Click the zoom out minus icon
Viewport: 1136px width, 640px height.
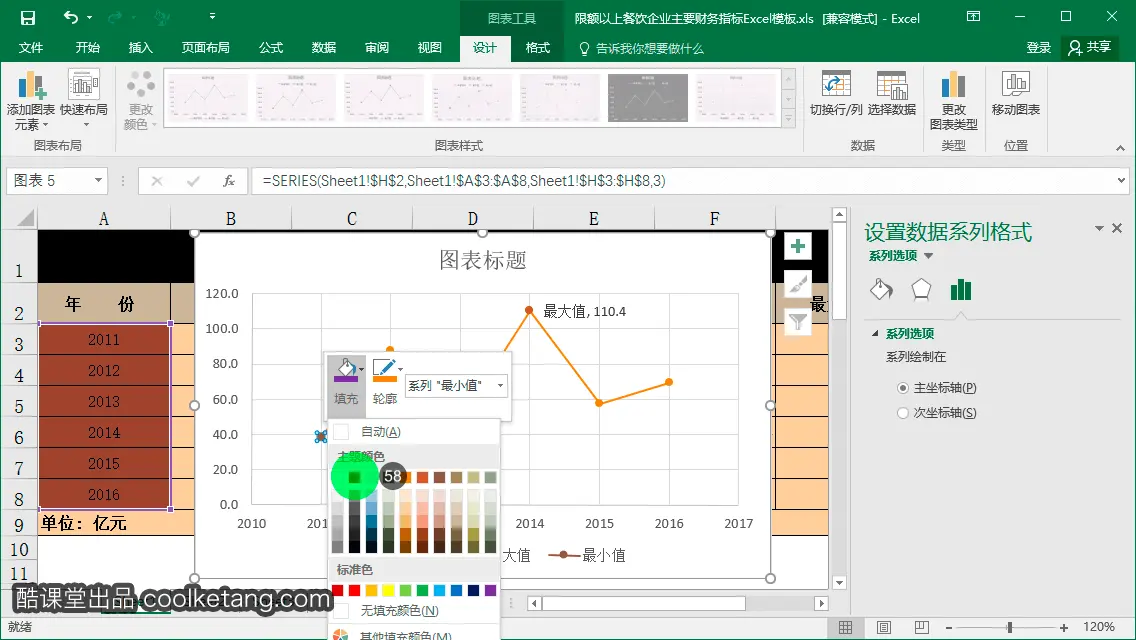click(x=949, y=628)
